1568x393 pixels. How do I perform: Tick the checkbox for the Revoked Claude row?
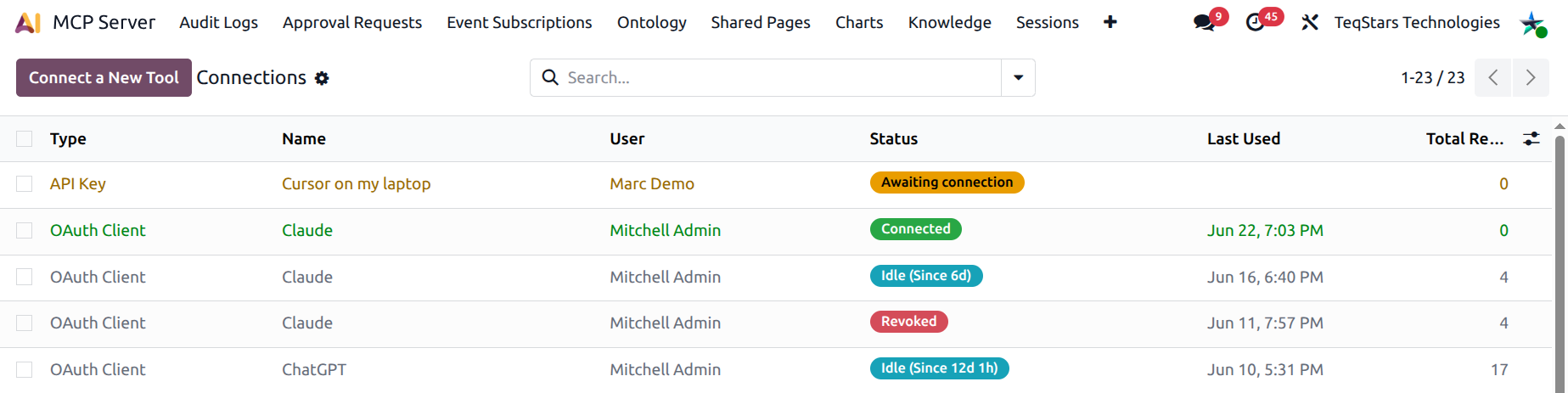click(25, 323)
